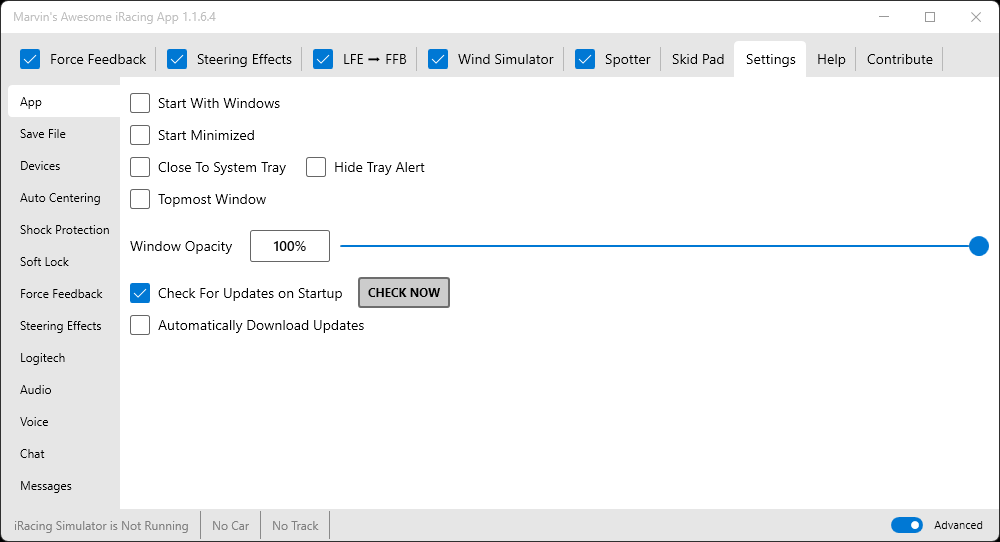Toggle the Spotter tab checkbox
1000x542 pixels.
[585, 59]
